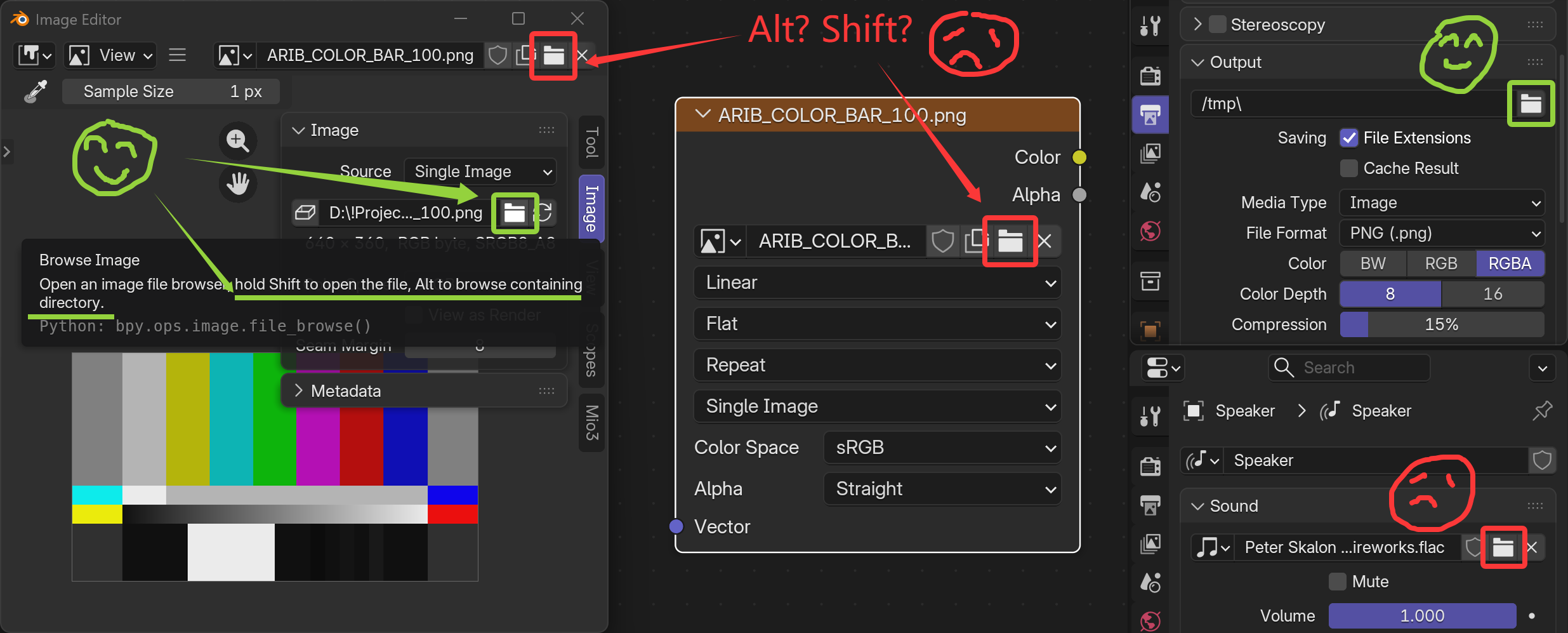This screenshot has width=1568, height=633.
Task: Click the eyedropper sample tool icon
Action: (36, 91)
